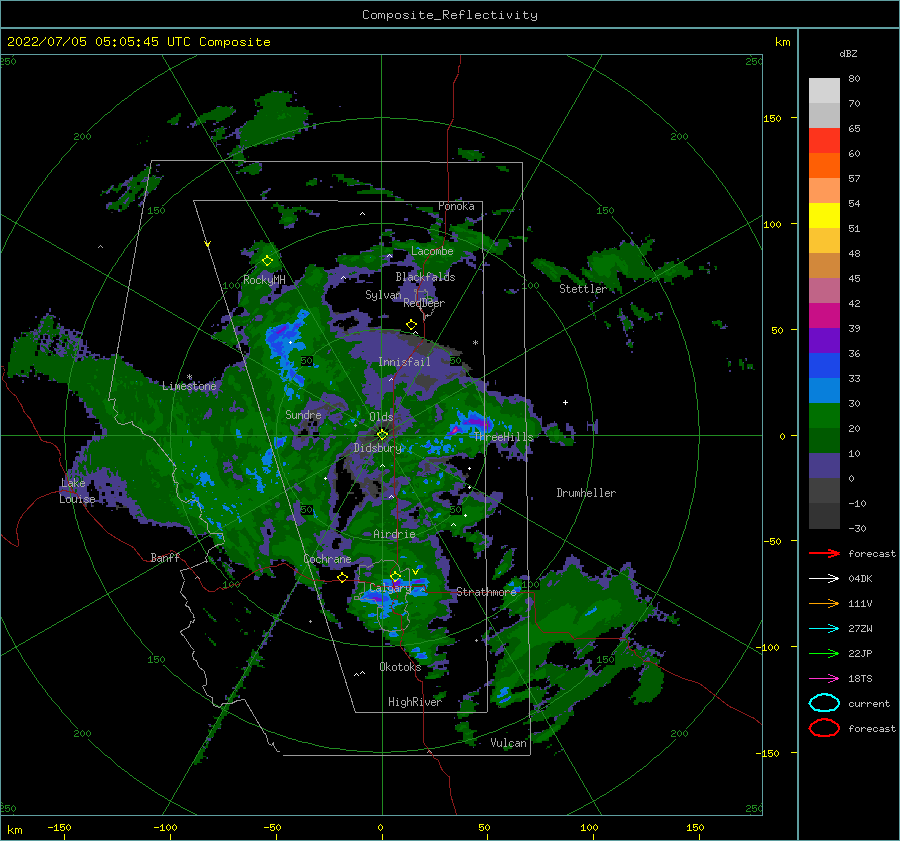
Task: Click the Drumheller town label
Action: (x=586, y=493)
